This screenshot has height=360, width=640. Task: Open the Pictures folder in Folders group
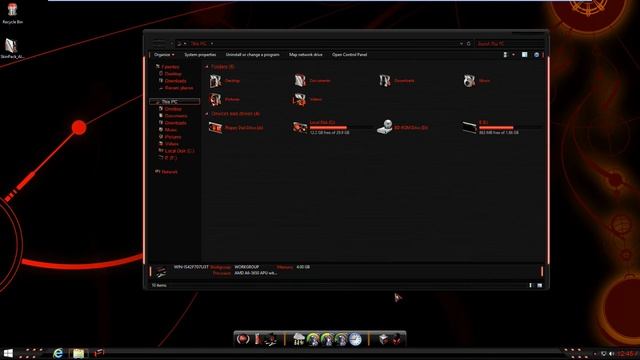pyautogui.click(x=216, y=99)
